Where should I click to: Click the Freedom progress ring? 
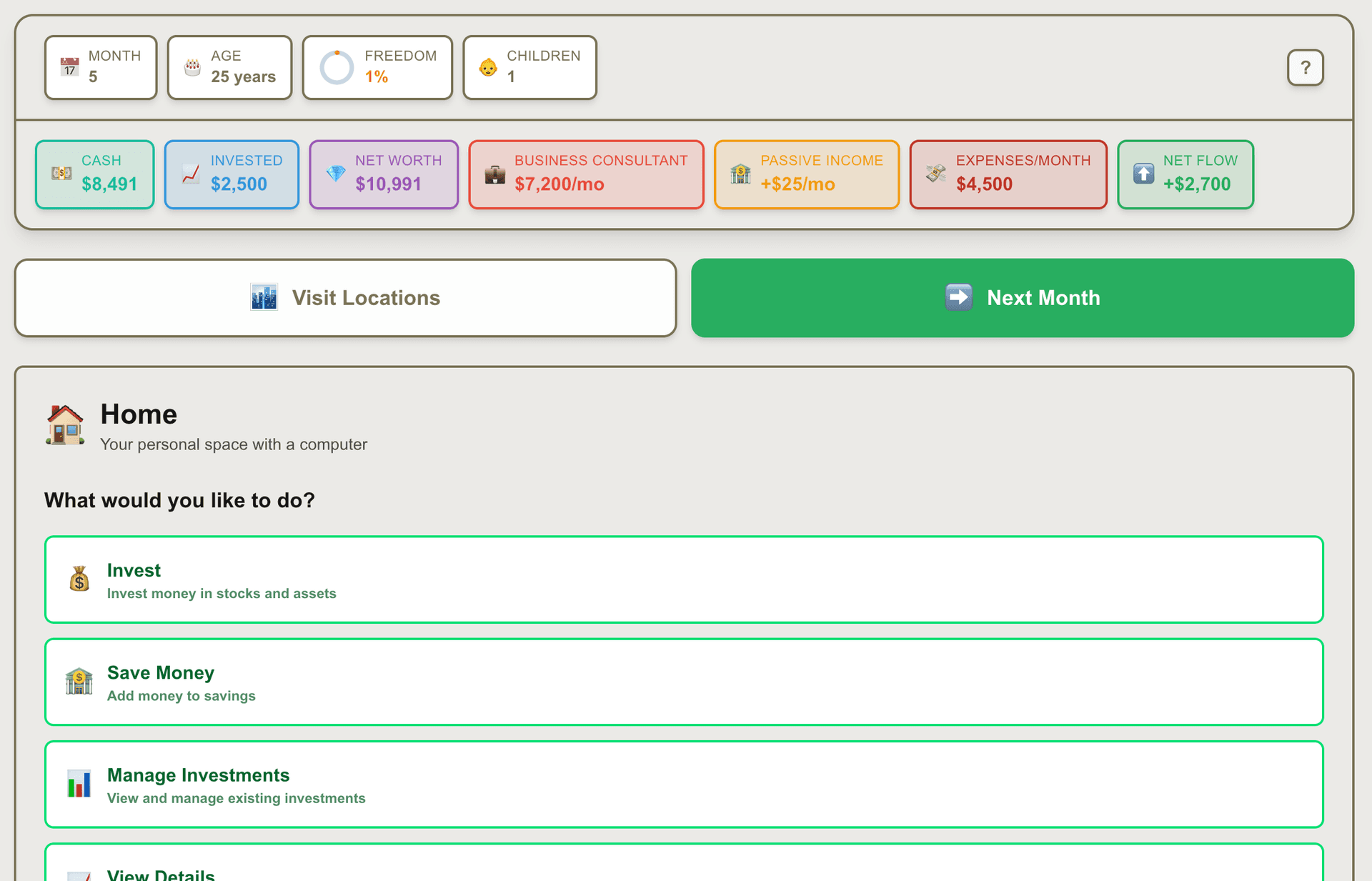coord(337,68)
